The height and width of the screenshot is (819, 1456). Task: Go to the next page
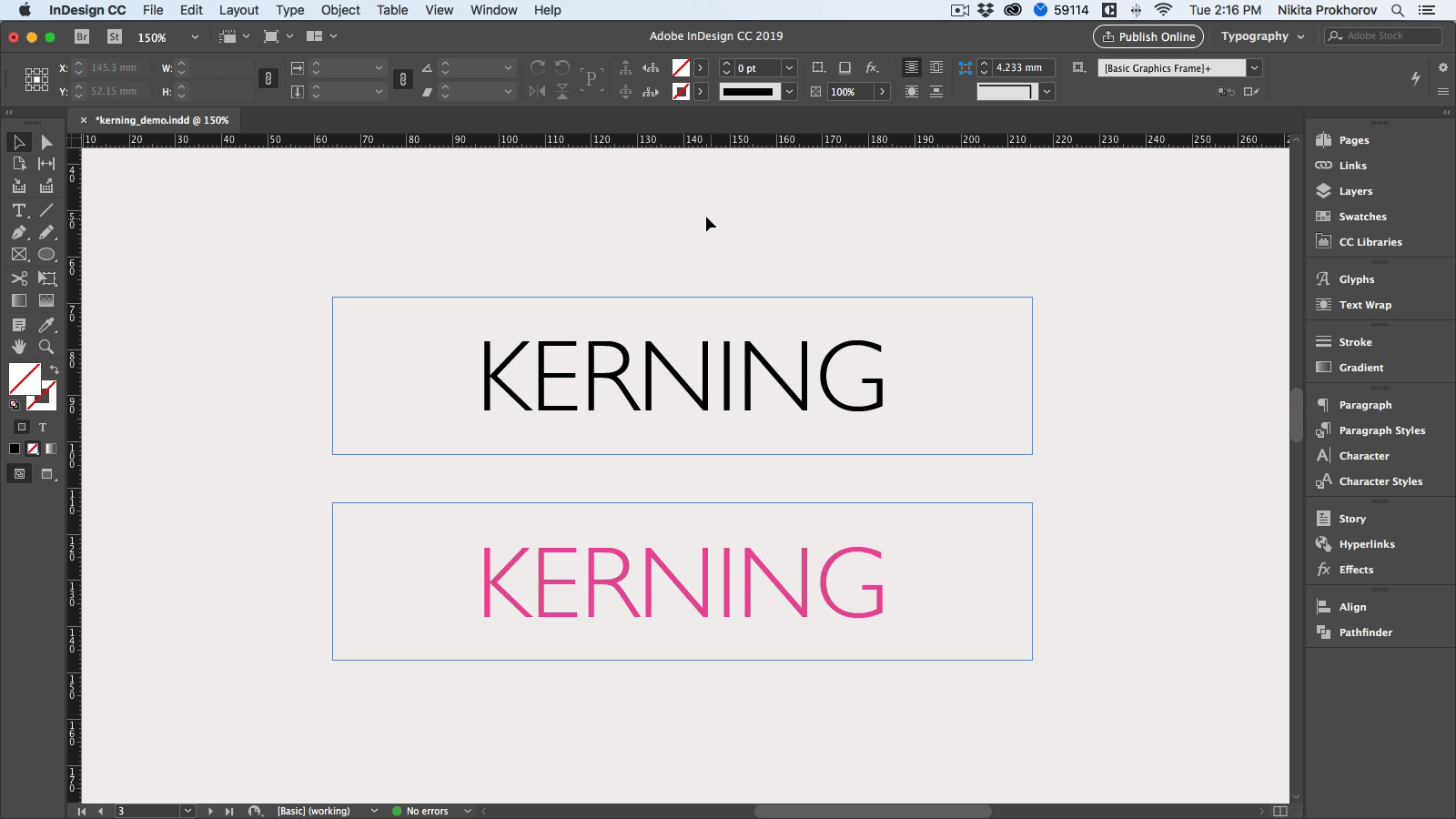pyautogui.click(x=210, y=811)
